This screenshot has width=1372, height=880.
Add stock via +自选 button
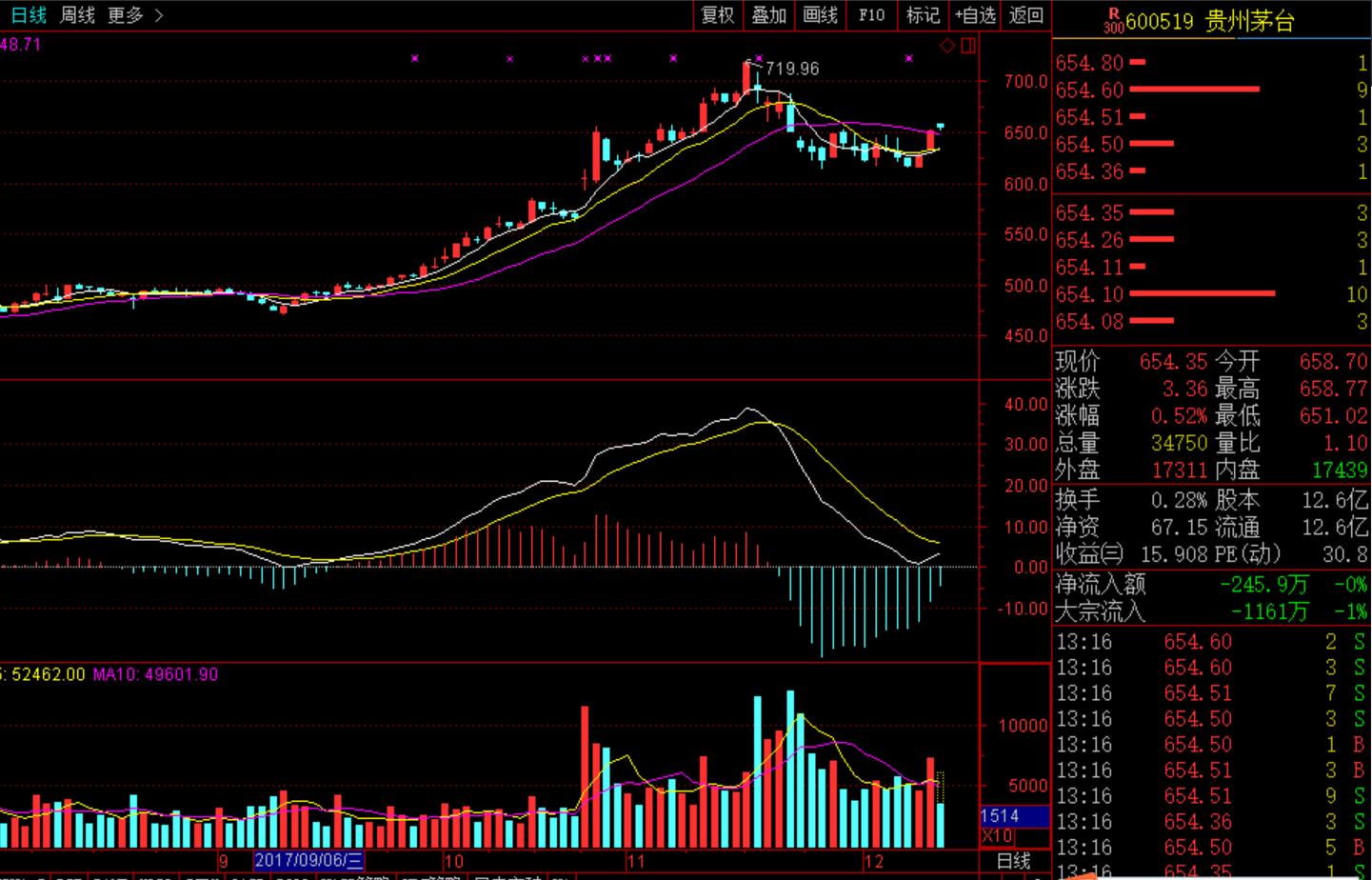click(974, 15)
